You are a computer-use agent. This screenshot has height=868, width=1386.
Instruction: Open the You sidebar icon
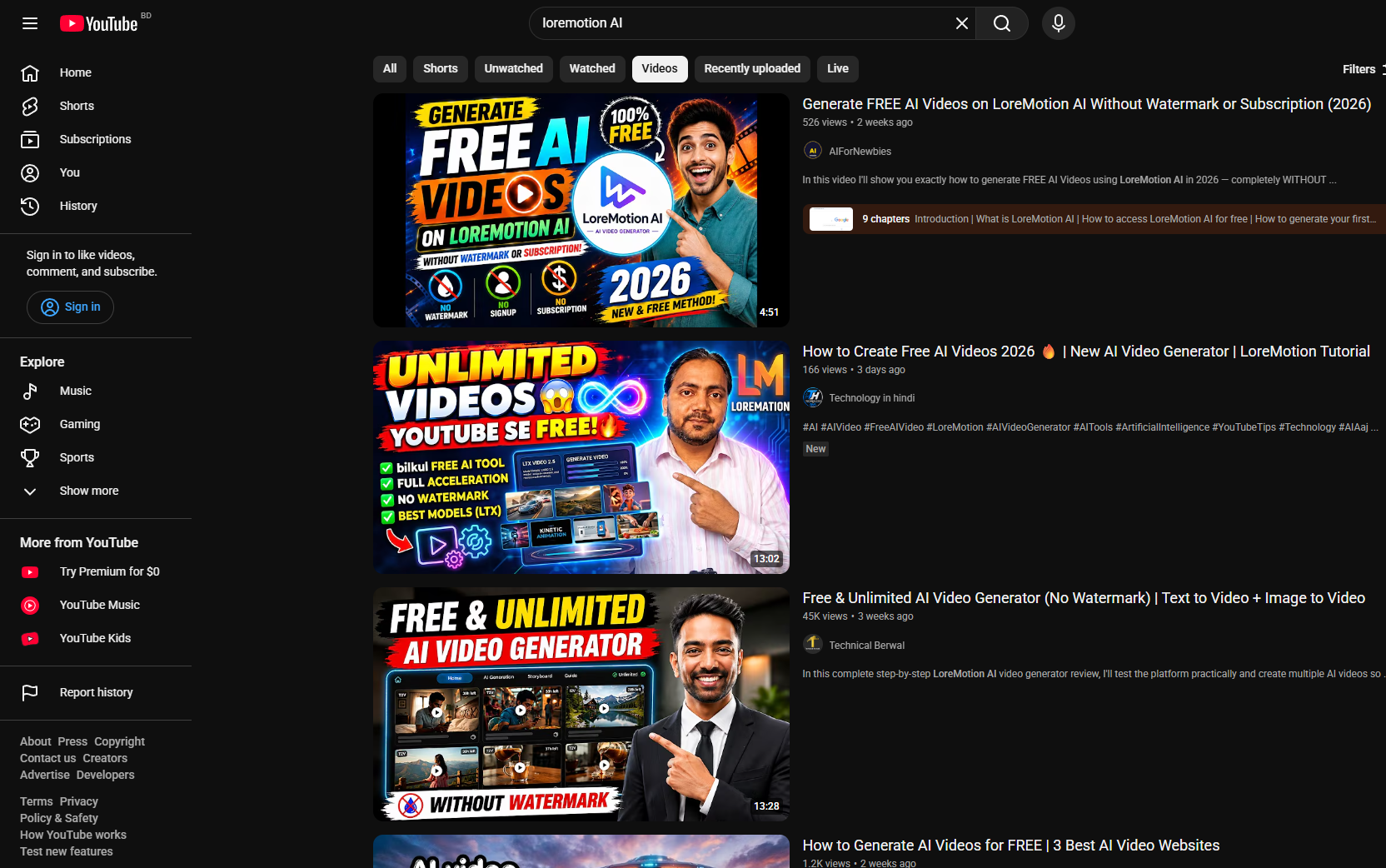30,172
